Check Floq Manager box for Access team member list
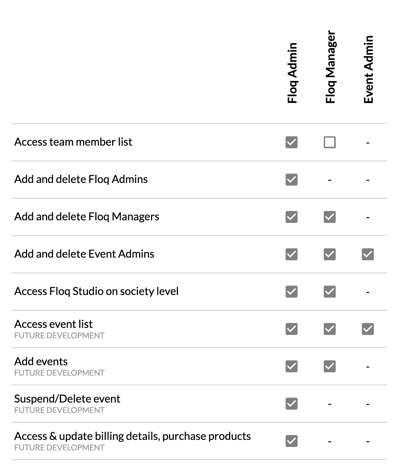 coord(329,142)
